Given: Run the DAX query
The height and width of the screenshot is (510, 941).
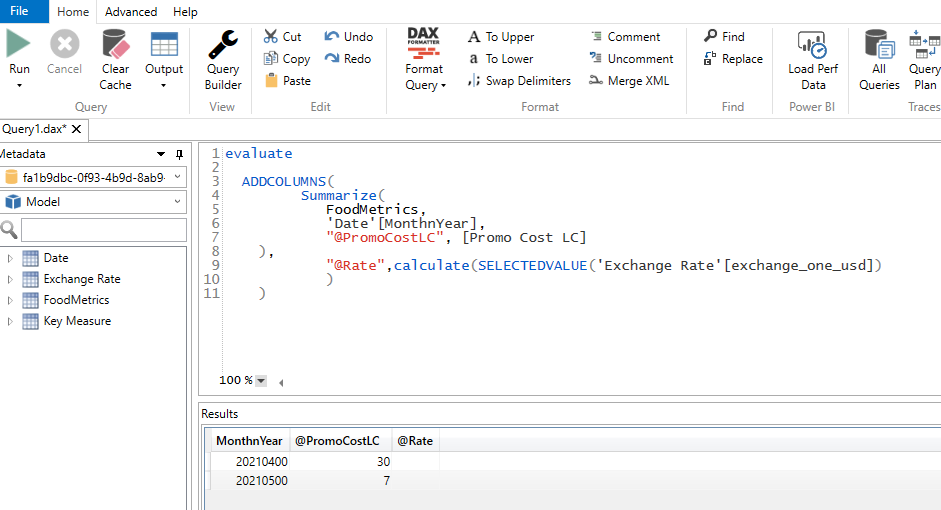Looking at the screenshot, I should tap(18, 53).
